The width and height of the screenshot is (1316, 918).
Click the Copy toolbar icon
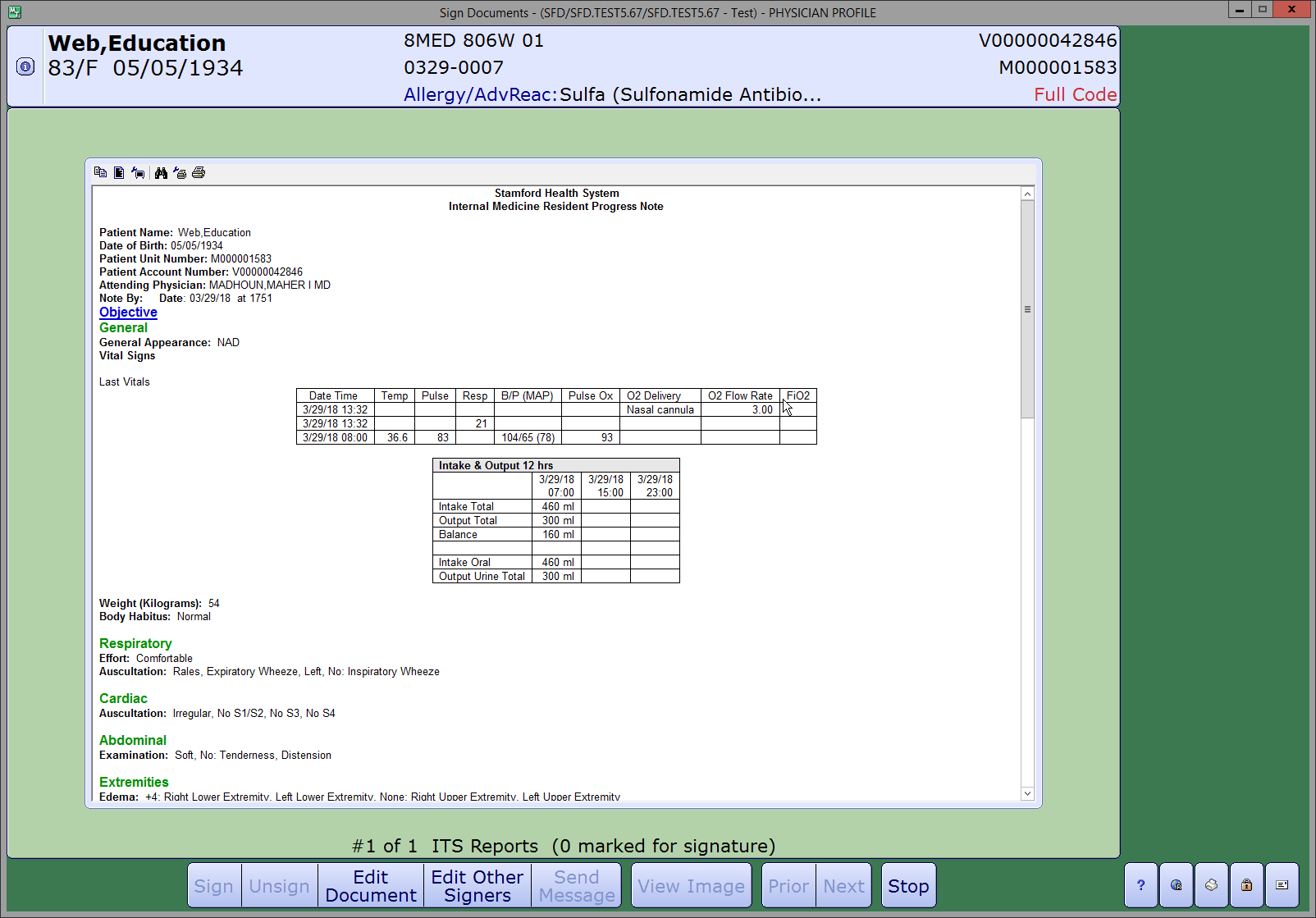(100, 172)
